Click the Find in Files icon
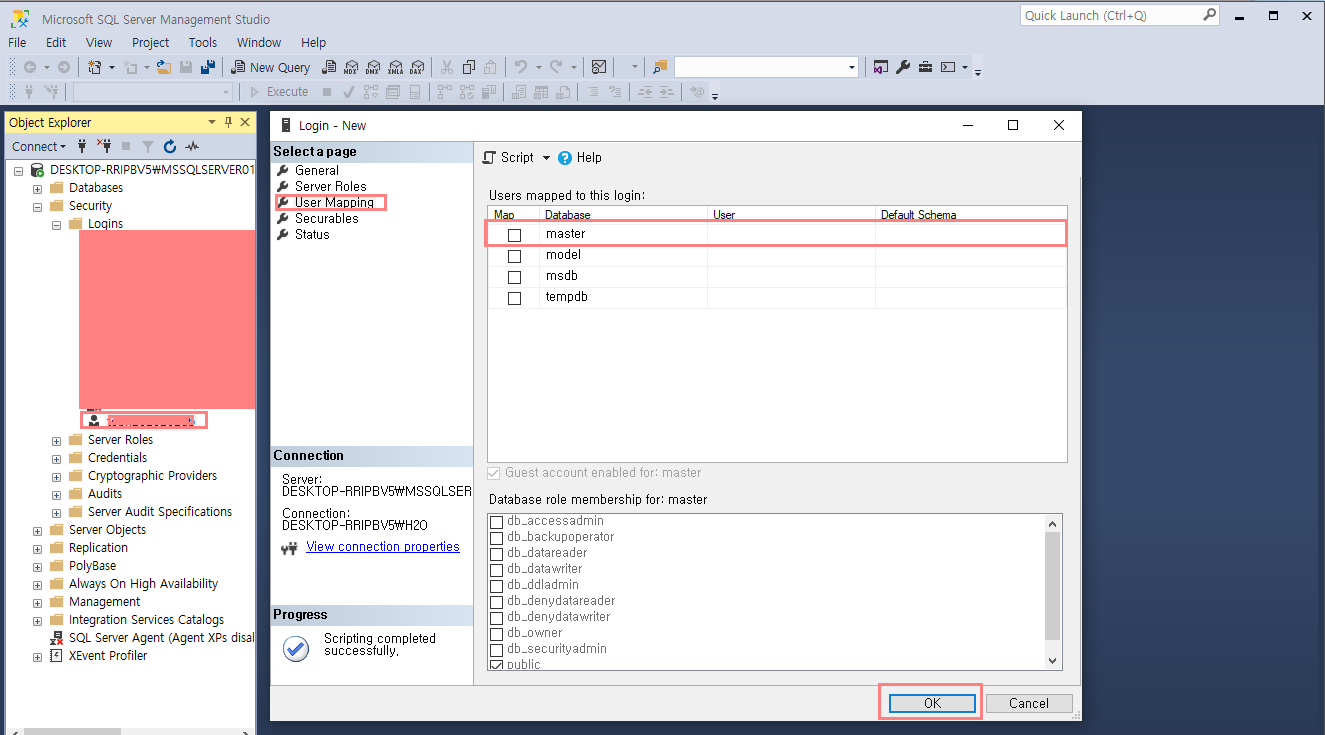 tap(660, 67)
